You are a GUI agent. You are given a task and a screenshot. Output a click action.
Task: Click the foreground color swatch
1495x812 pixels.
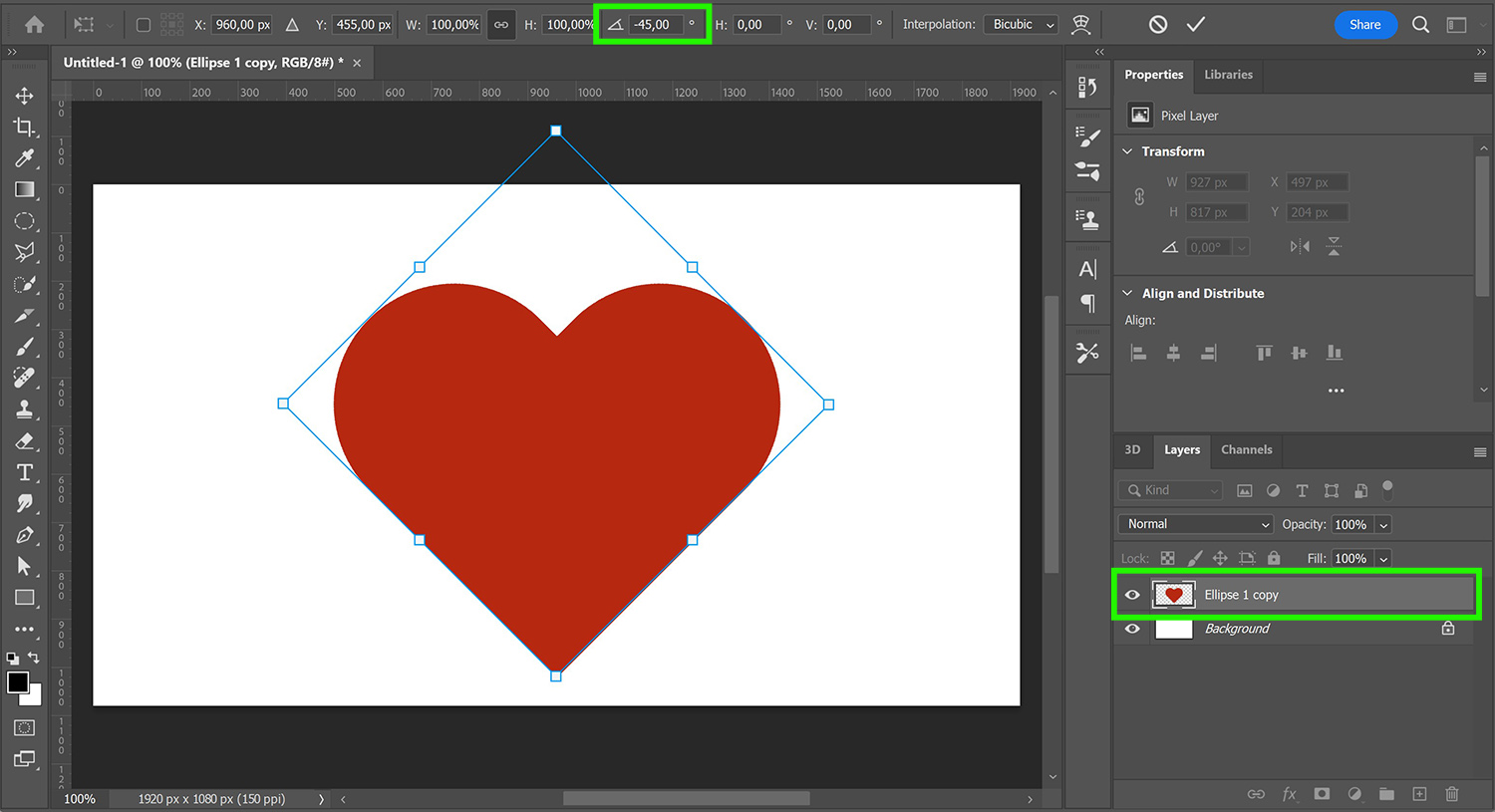(18, 682)
